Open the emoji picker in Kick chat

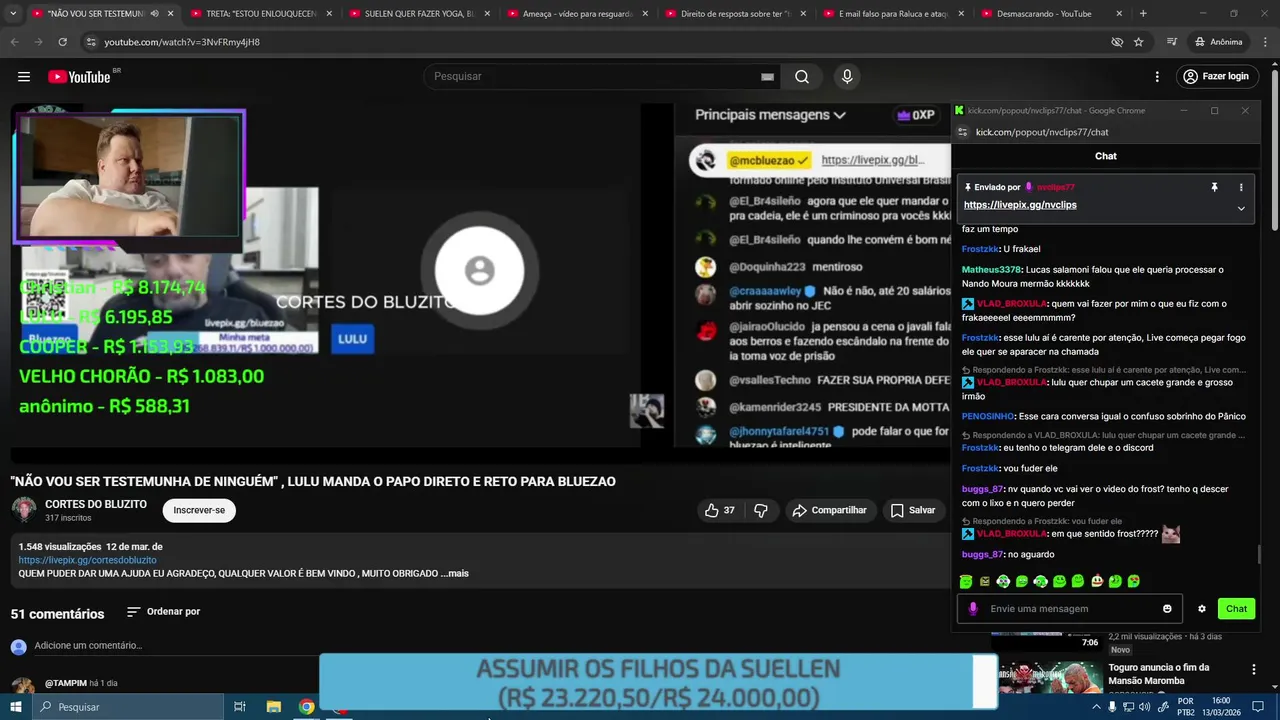click(1167, 609)
